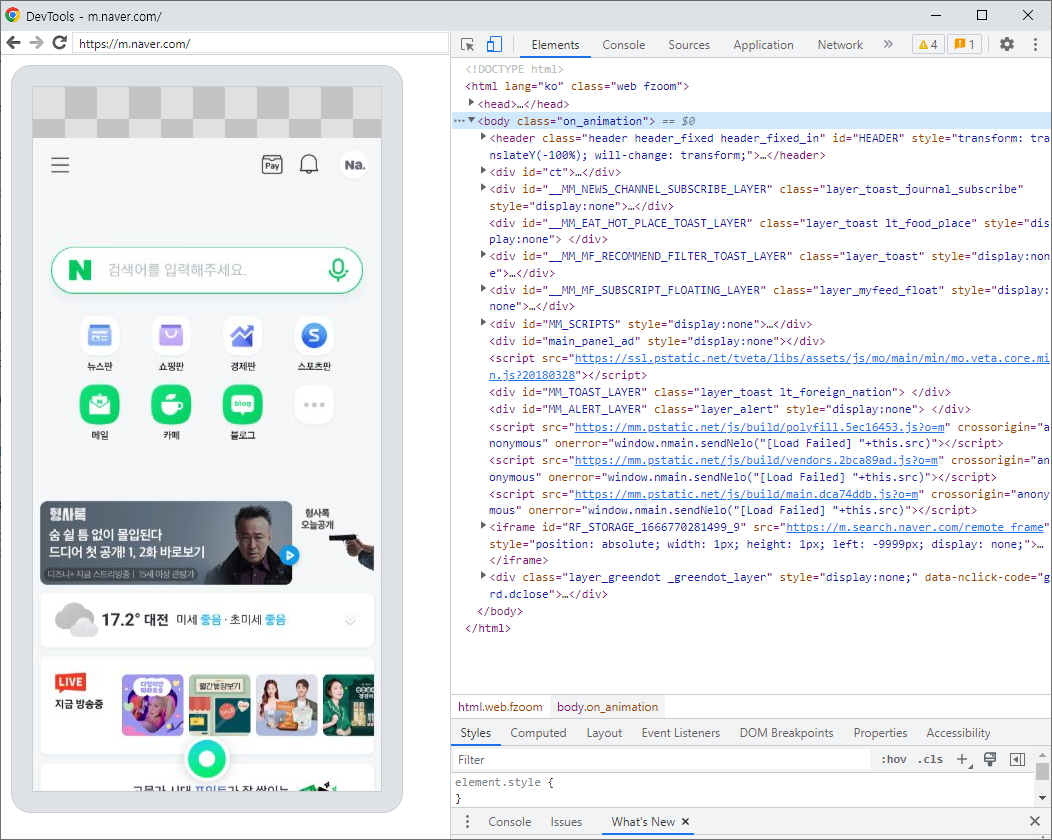Switch to the Sources tab

(688, 45)
